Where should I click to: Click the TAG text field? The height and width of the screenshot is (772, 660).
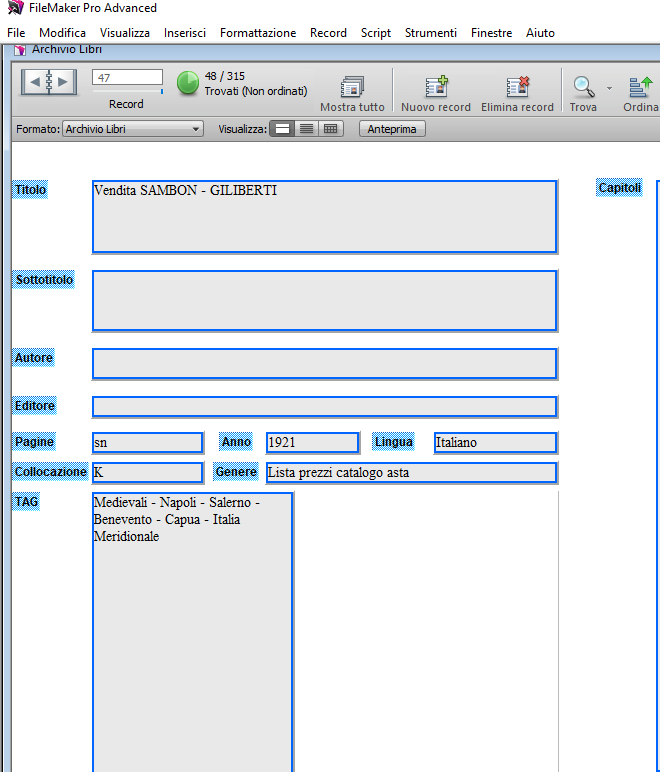pyautogui.click(x=192, y=632)
